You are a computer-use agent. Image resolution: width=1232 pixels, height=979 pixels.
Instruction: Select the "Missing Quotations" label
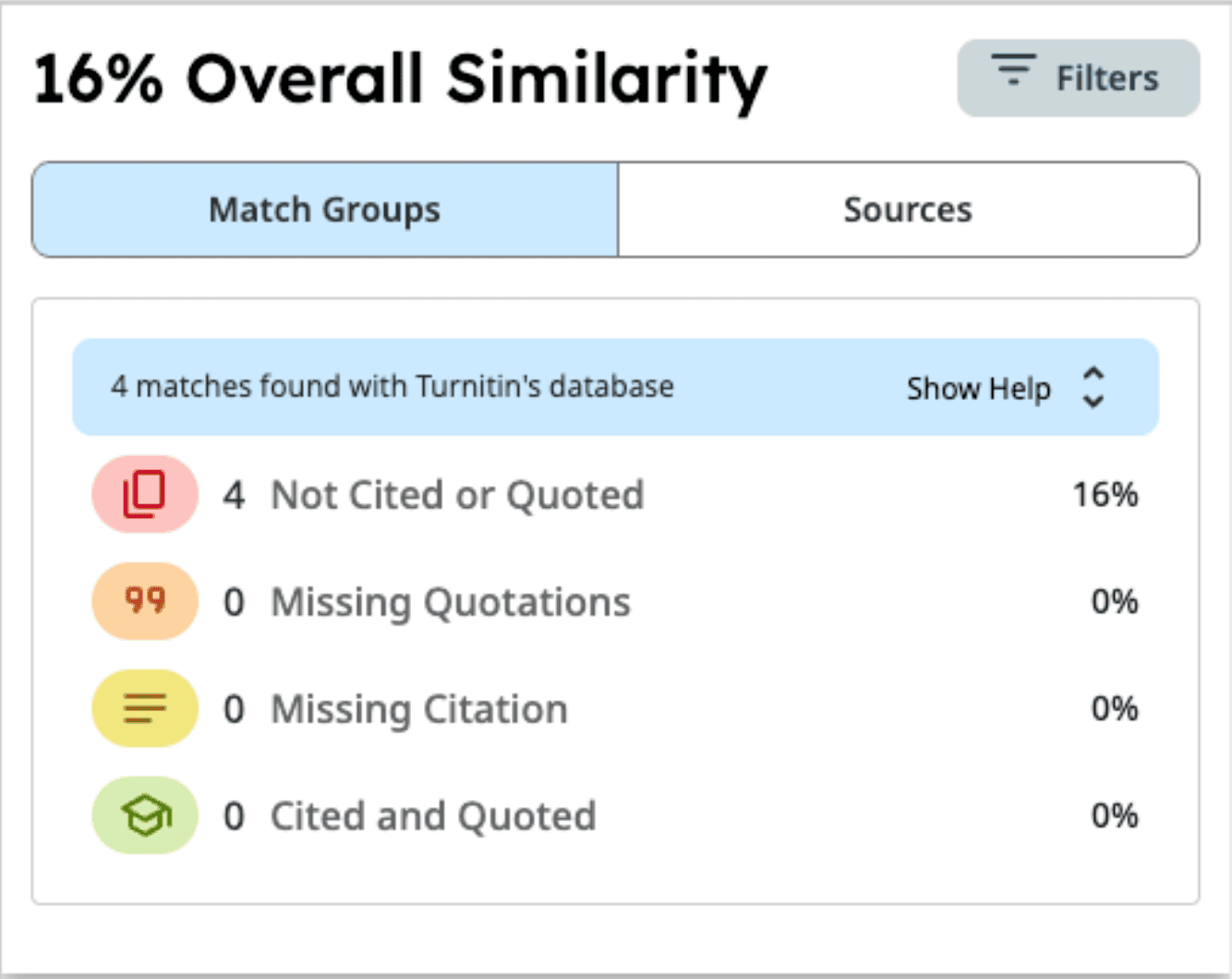pos(451,602)
